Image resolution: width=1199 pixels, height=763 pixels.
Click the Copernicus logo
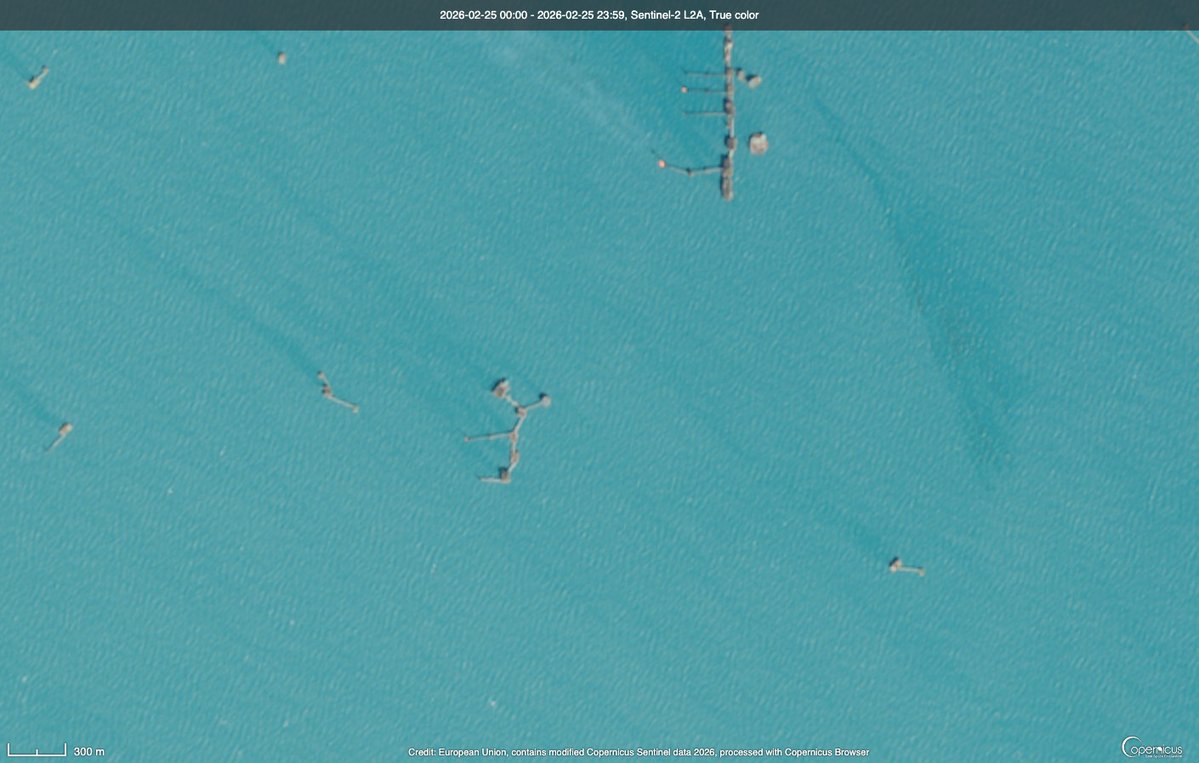(x=1152, y=747)
